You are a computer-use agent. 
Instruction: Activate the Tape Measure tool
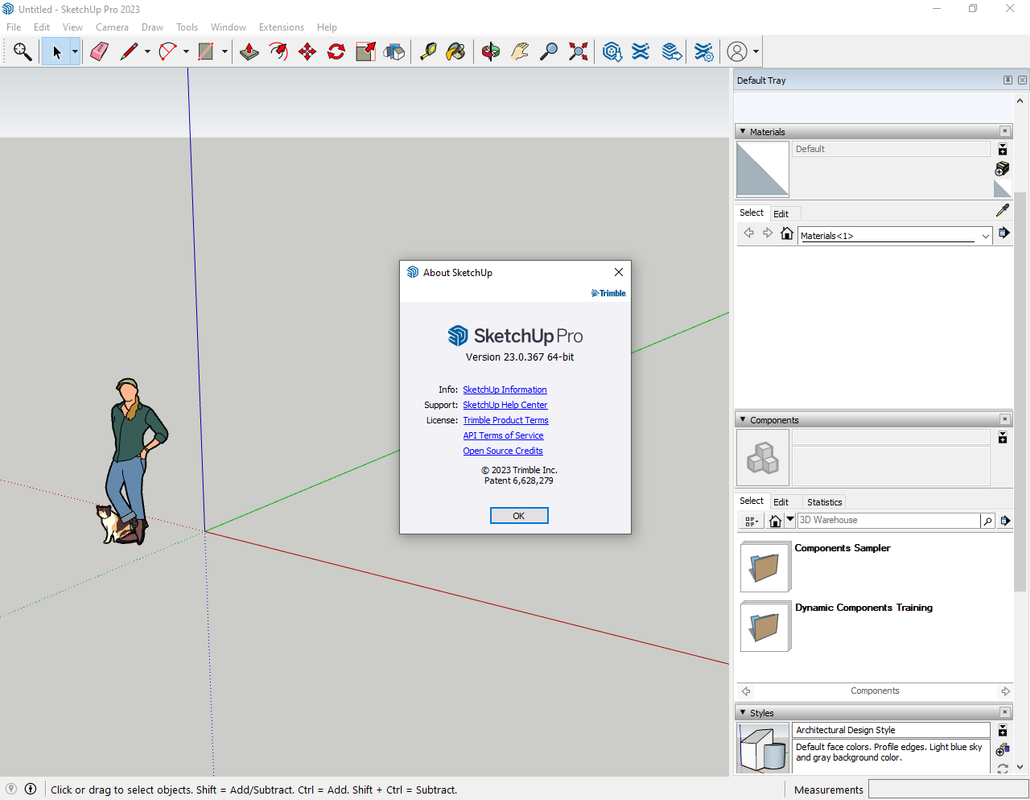coord(428,52)
